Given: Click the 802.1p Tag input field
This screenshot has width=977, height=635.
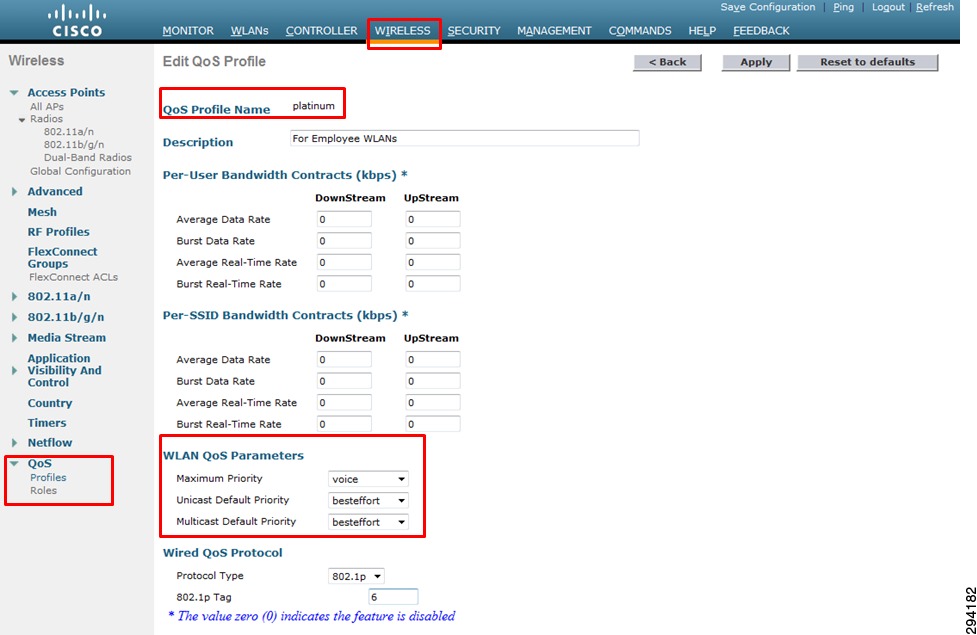Looking at the screenshot, I should (393, 597).
